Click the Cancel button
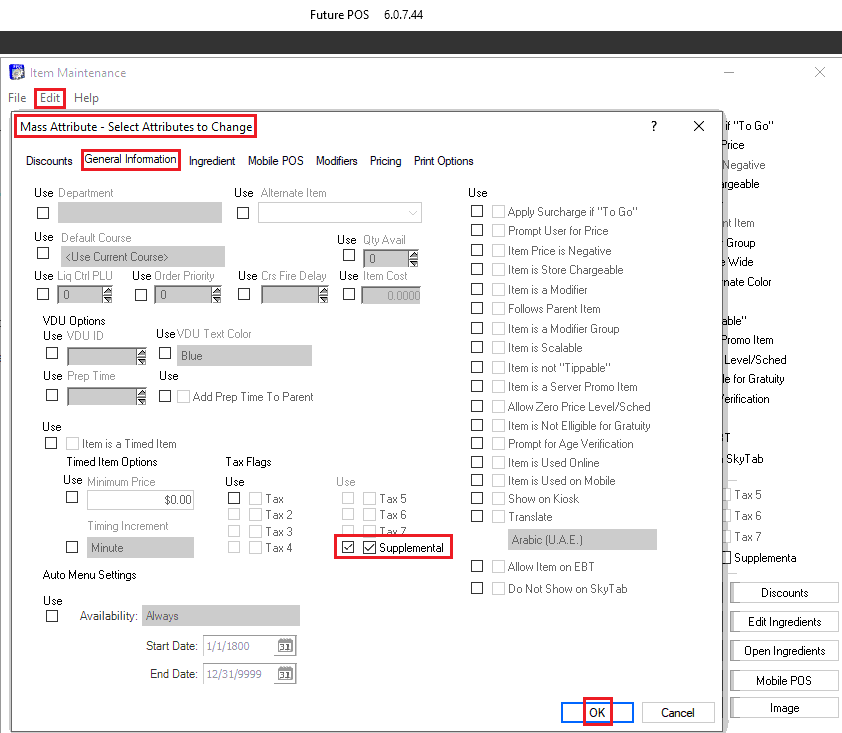The image size is (842, 733). coord(678,712)
